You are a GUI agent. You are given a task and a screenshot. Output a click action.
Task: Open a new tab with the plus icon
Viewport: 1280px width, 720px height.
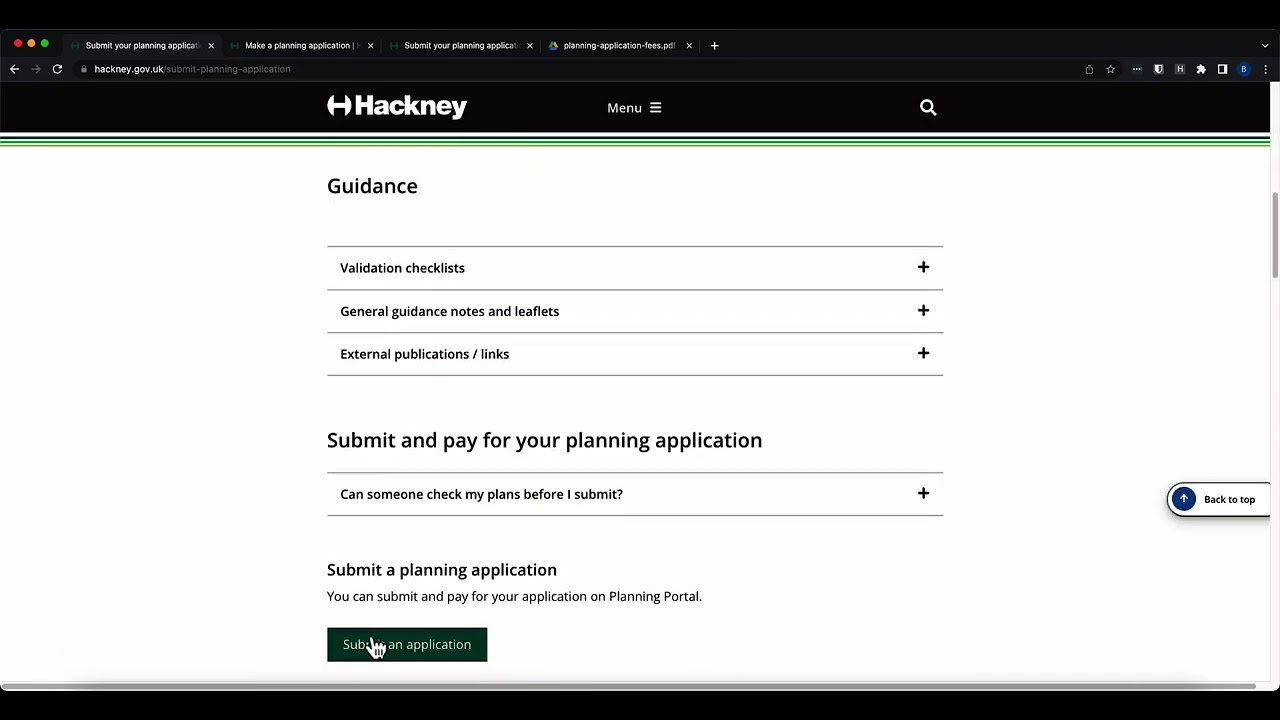click(x=714, y=45)
